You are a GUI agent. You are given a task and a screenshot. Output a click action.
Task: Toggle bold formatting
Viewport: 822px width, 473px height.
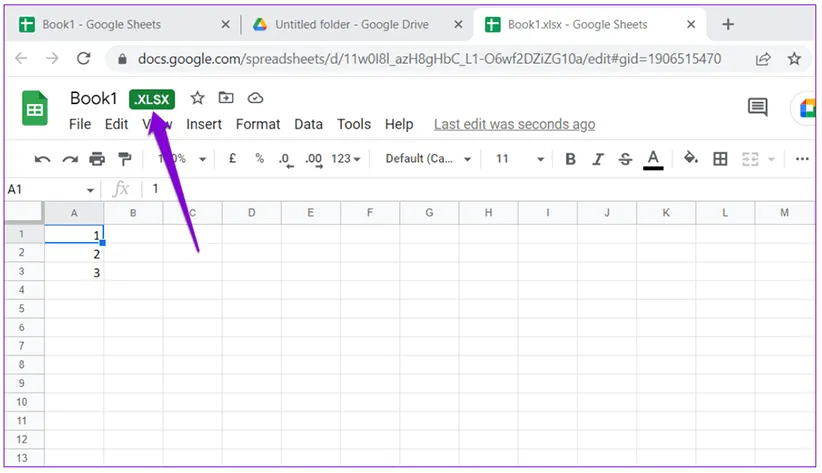(570, 159)
